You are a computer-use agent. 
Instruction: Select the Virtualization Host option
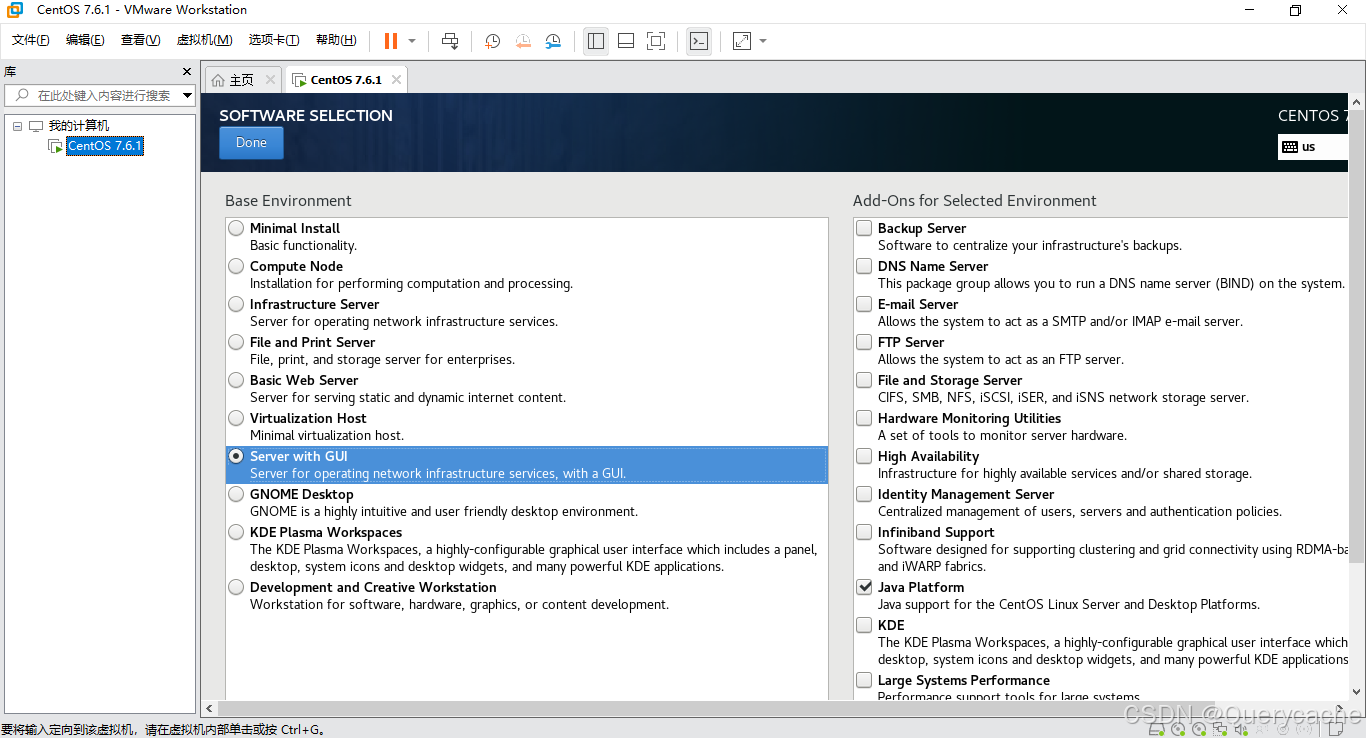click(x=236, y=418)
